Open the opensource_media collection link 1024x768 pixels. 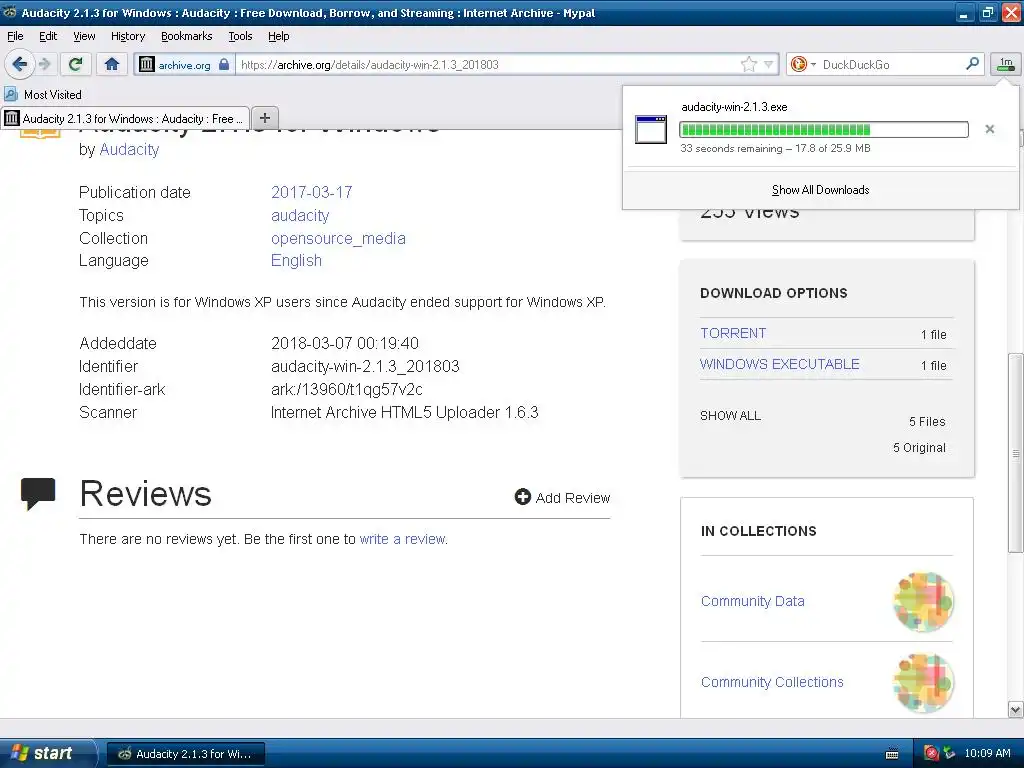tap(338, 238)
